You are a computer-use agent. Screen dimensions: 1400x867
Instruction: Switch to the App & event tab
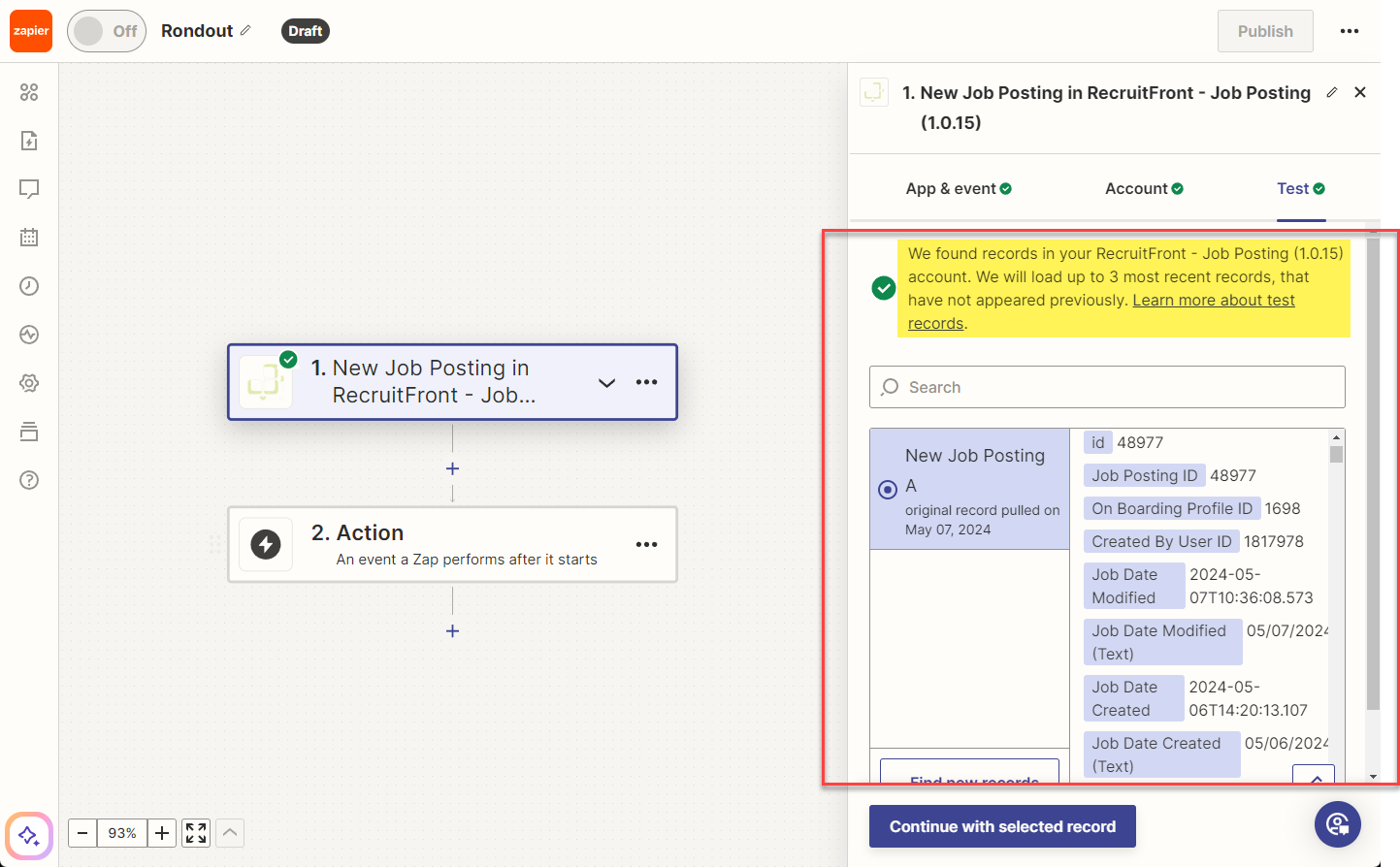[959, 189]
